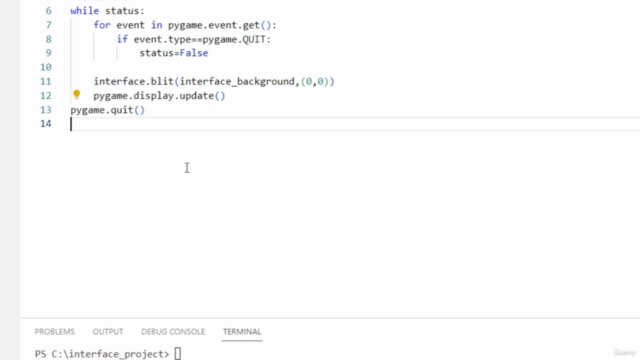Click line number 10 in gutter

tap(46, 67)
